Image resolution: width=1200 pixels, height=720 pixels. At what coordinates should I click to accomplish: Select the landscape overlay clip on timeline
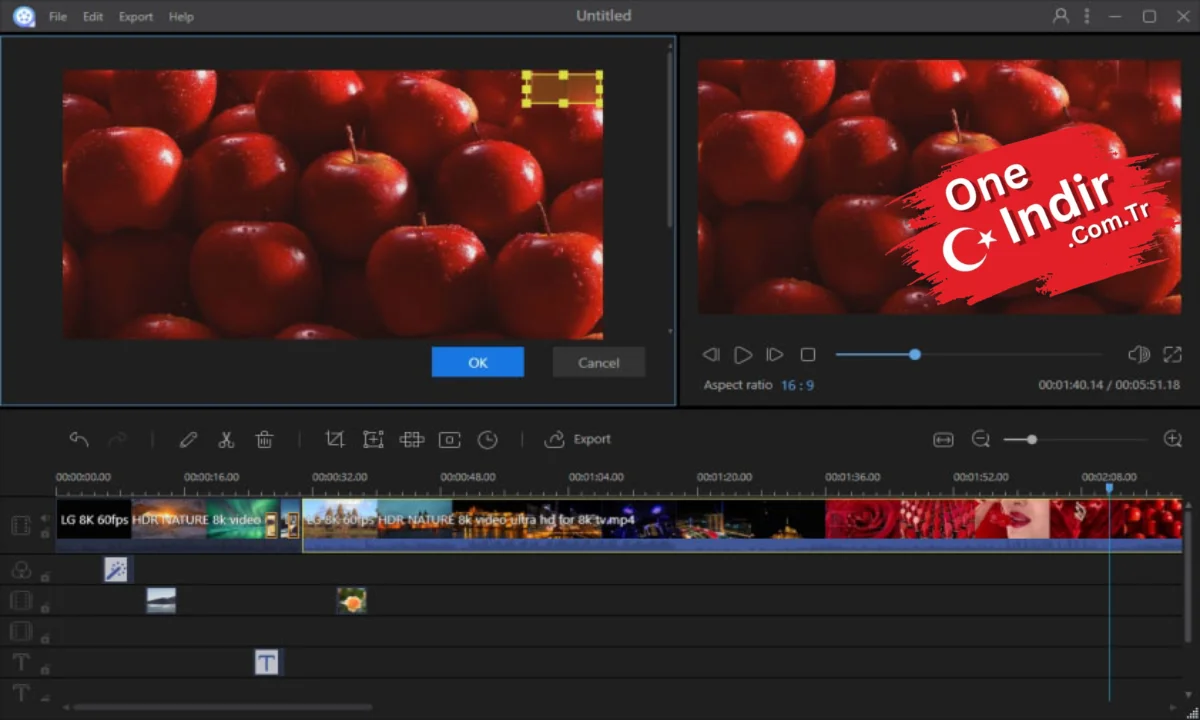[x=161, y=600]
